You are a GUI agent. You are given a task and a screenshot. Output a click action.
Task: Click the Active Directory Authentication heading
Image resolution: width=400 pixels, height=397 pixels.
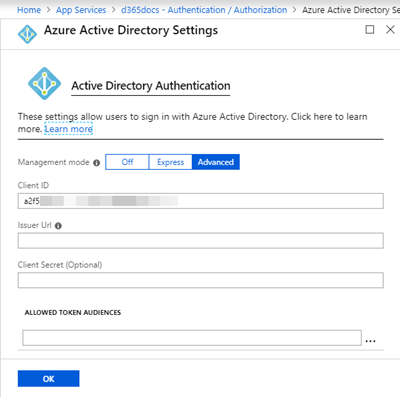(x=151, y=86)
